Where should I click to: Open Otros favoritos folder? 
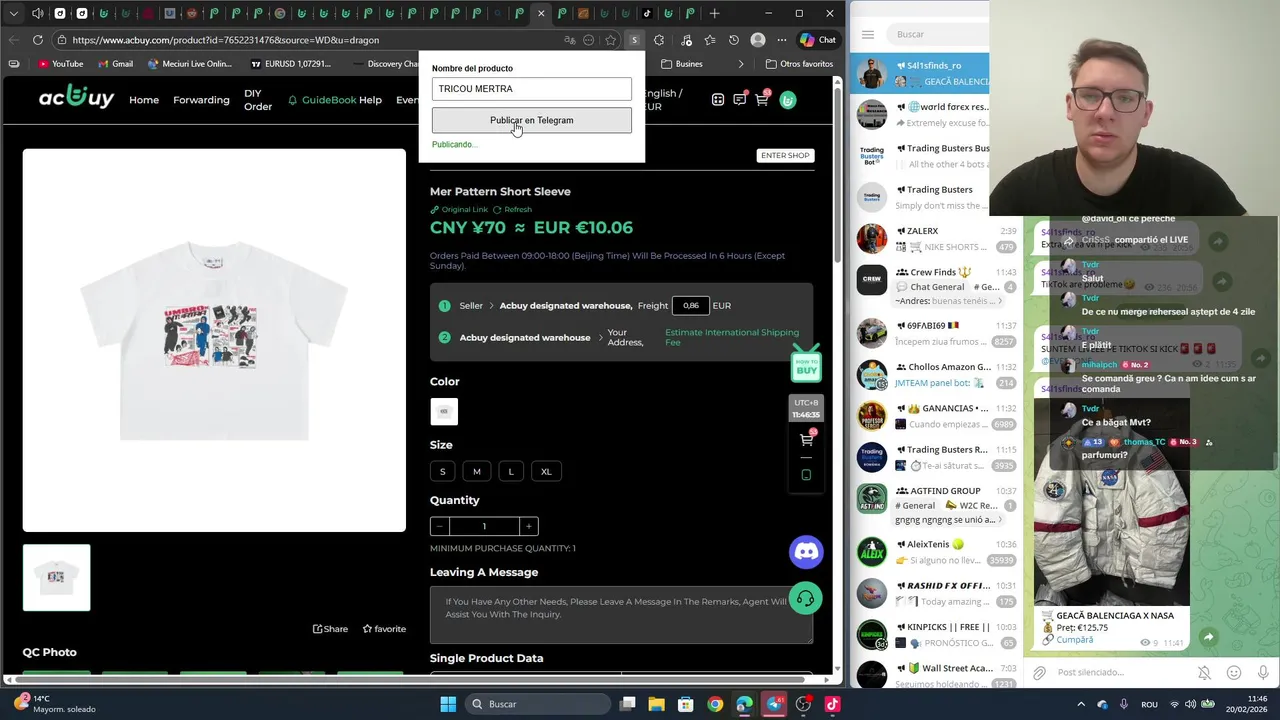799,64
